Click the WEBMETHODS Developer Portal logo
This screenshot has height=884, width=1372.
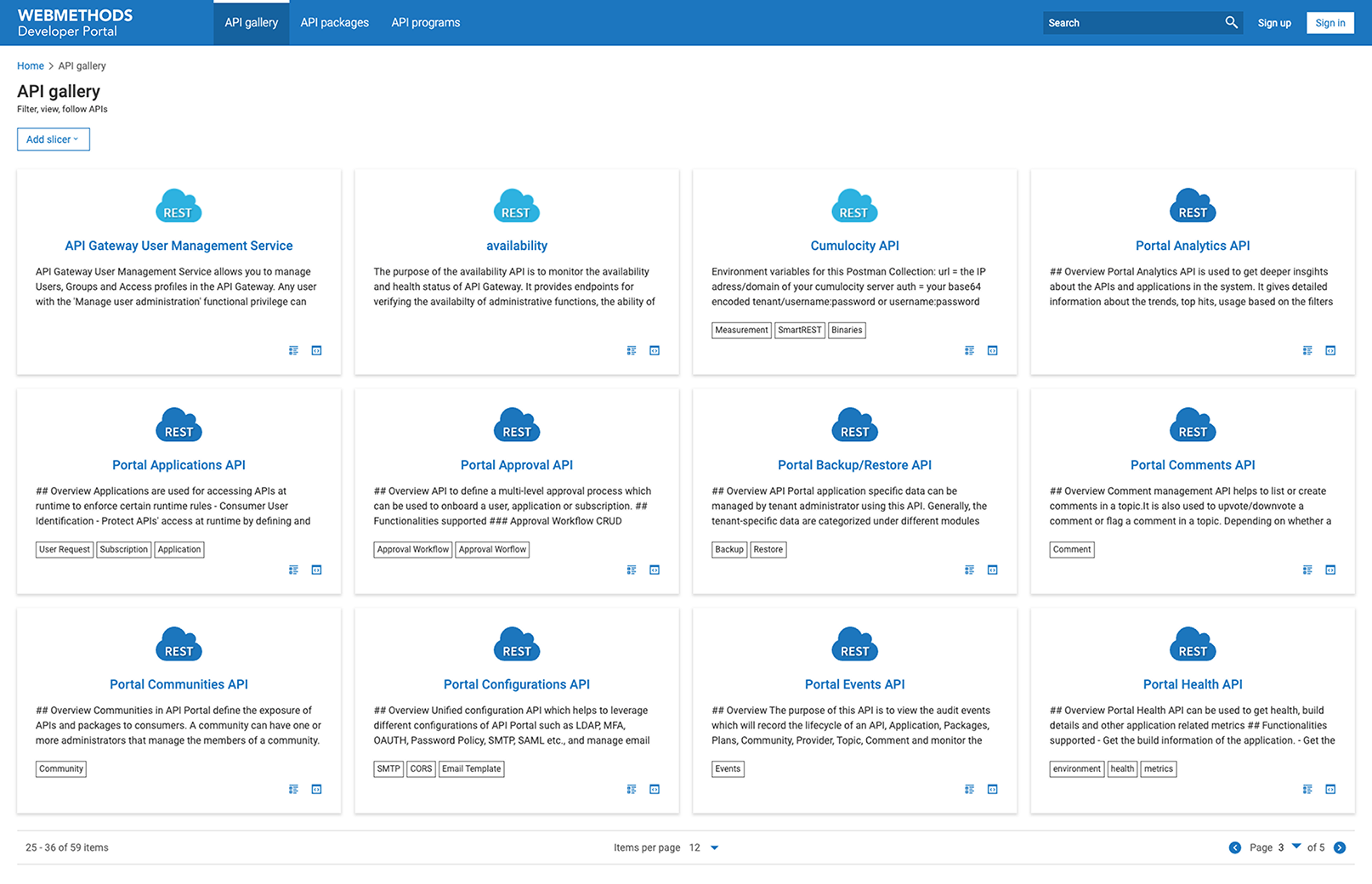coord(75,23)
